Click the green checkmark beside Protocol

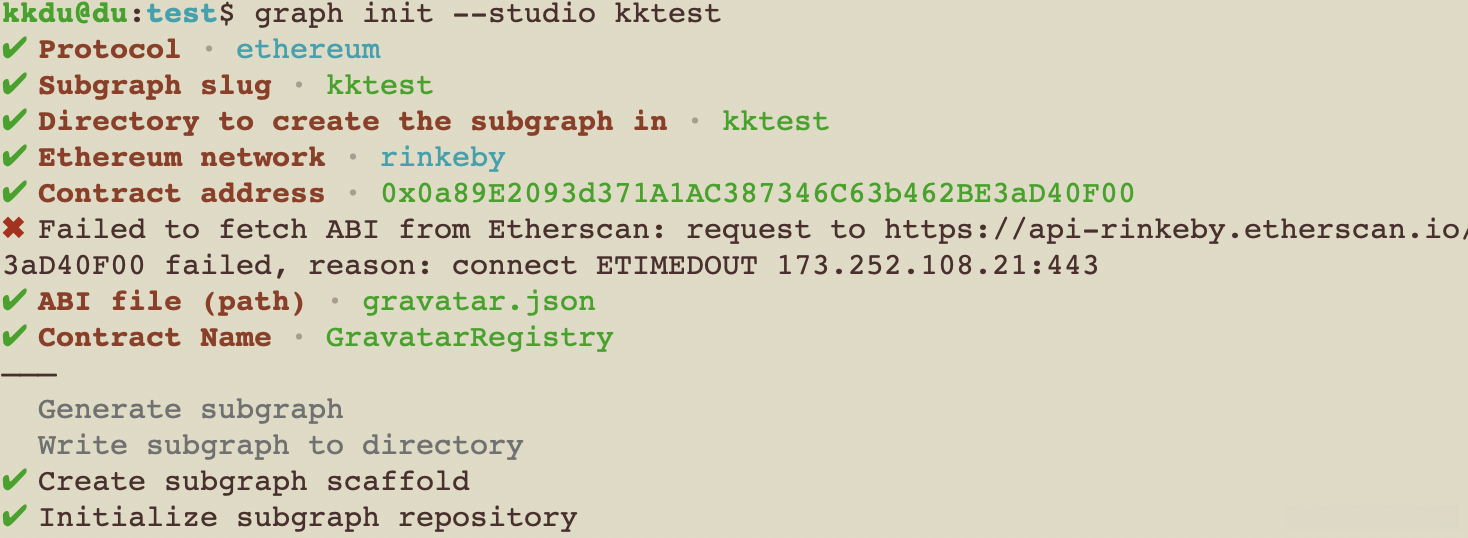point(14,49)
